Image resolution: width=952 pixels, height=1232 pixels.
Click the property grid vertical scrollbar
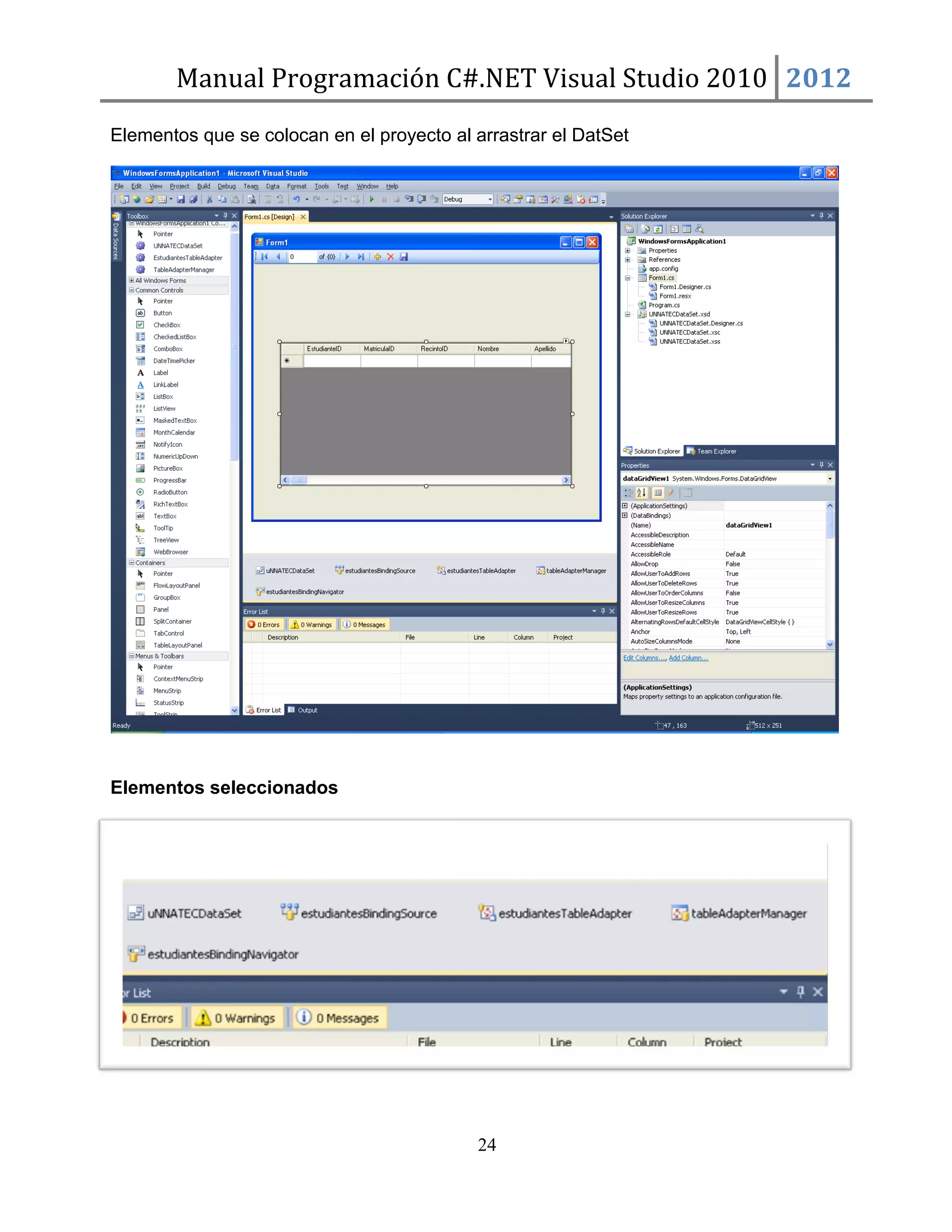[x=830, y=575]
